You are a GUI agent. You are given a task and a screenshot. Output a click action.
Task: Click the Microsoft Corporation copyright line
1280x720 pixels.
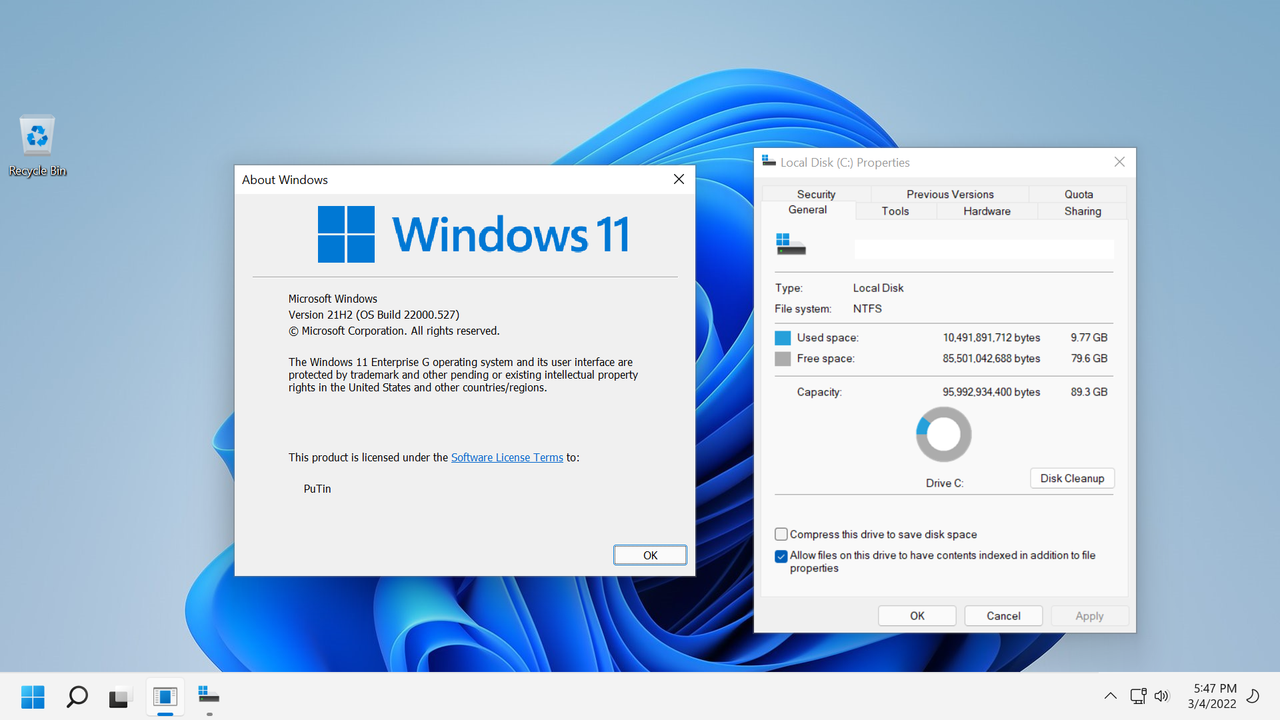pyautogui.click(x=394, y=331)
